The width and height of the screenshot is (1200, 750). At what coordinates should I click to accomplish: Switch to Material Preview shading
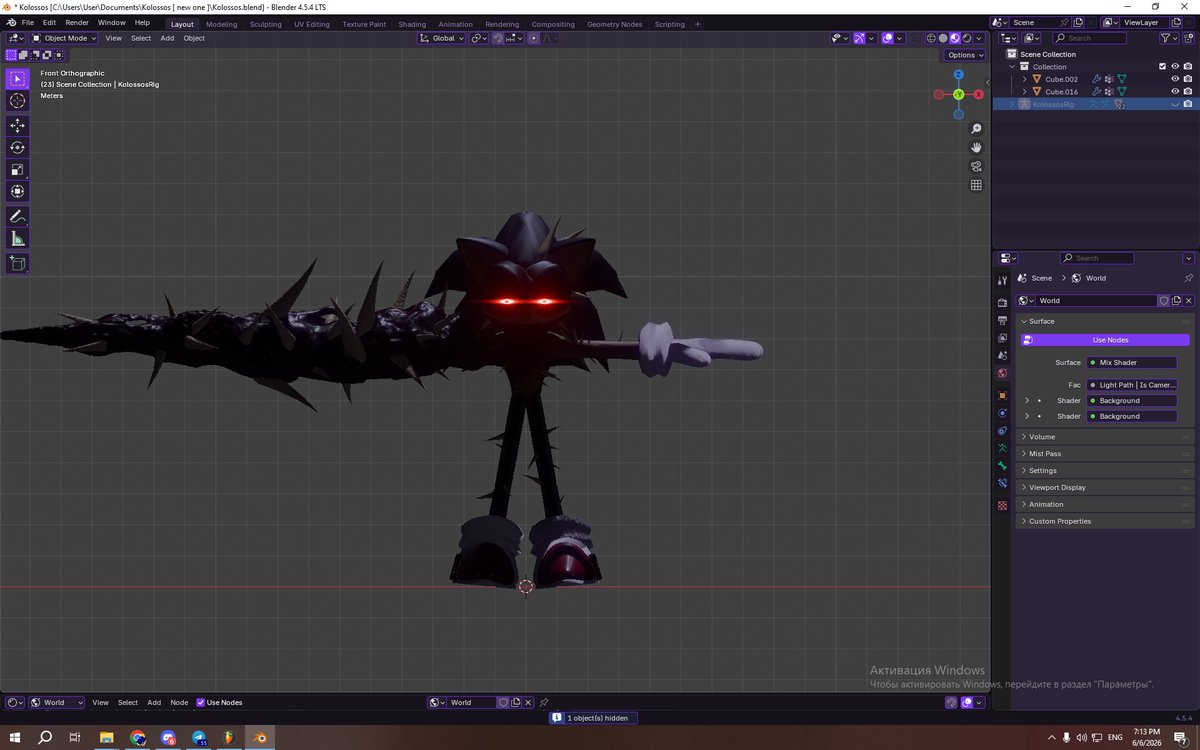point(955,38)
